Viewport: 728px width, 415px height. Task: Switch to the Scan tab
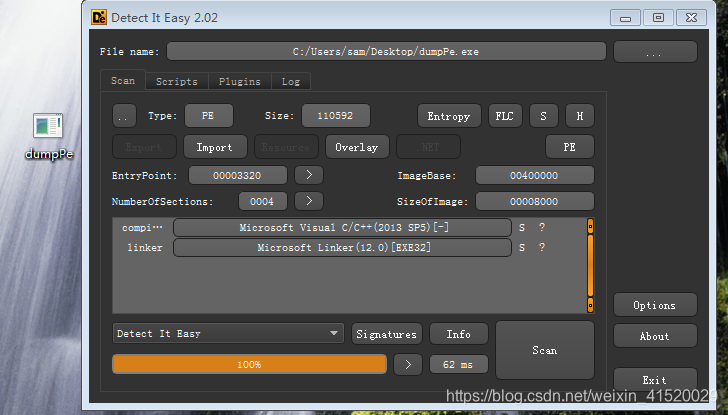tap(123, 81)
